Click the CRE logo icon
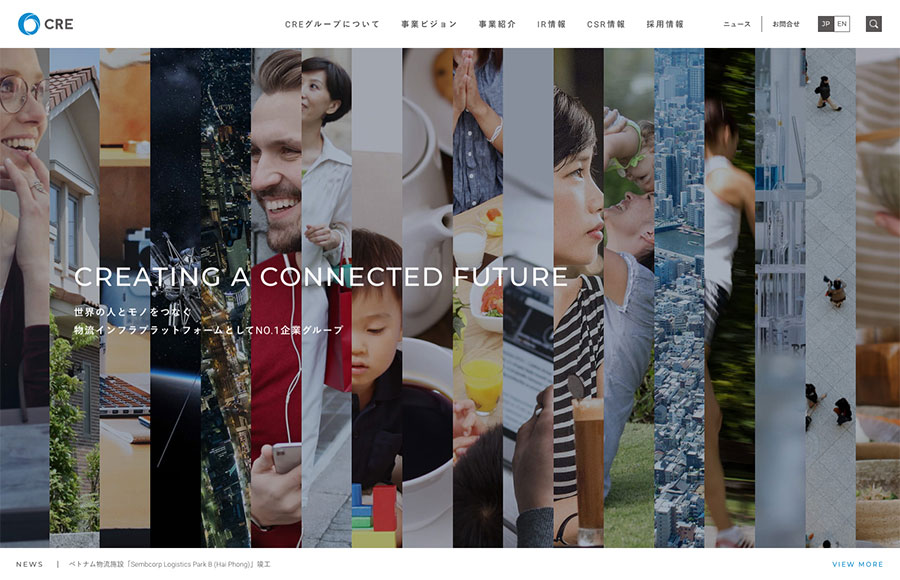The image size is (900, 580). tap(29, 24)
